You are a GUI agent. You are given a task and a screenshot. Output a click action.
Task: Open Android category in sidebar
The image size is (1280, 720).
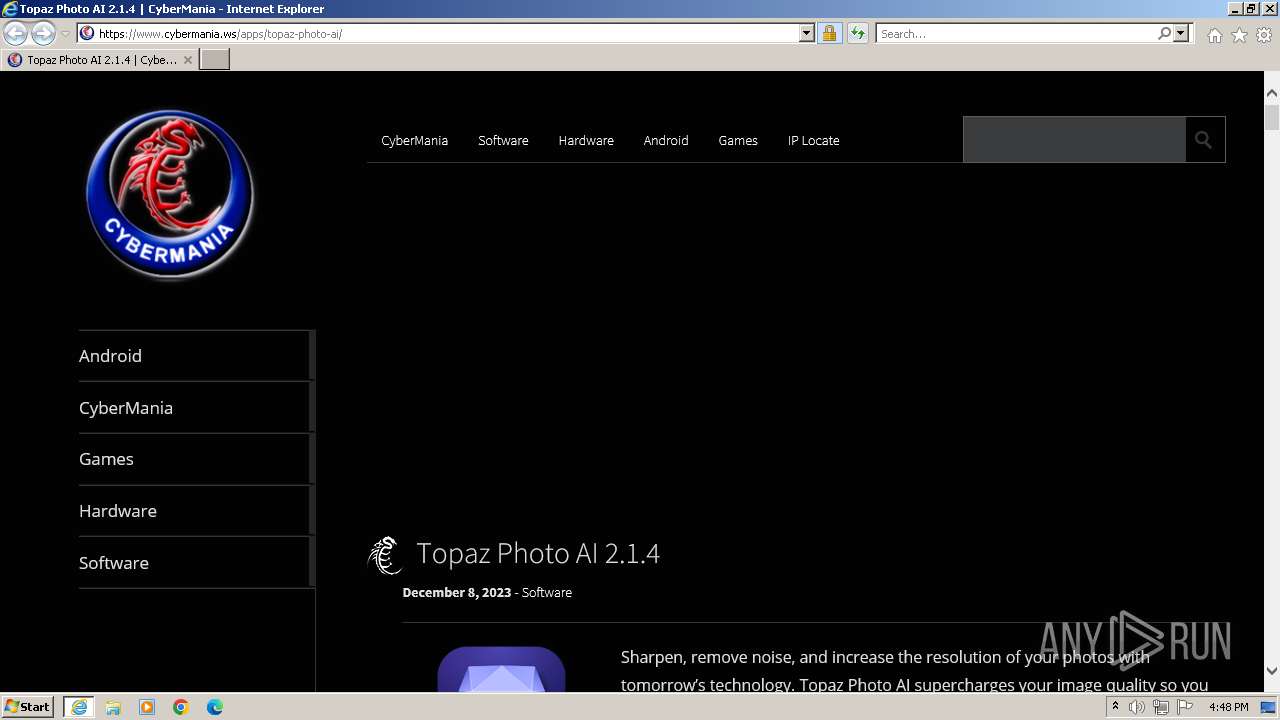tap(110, 356)
